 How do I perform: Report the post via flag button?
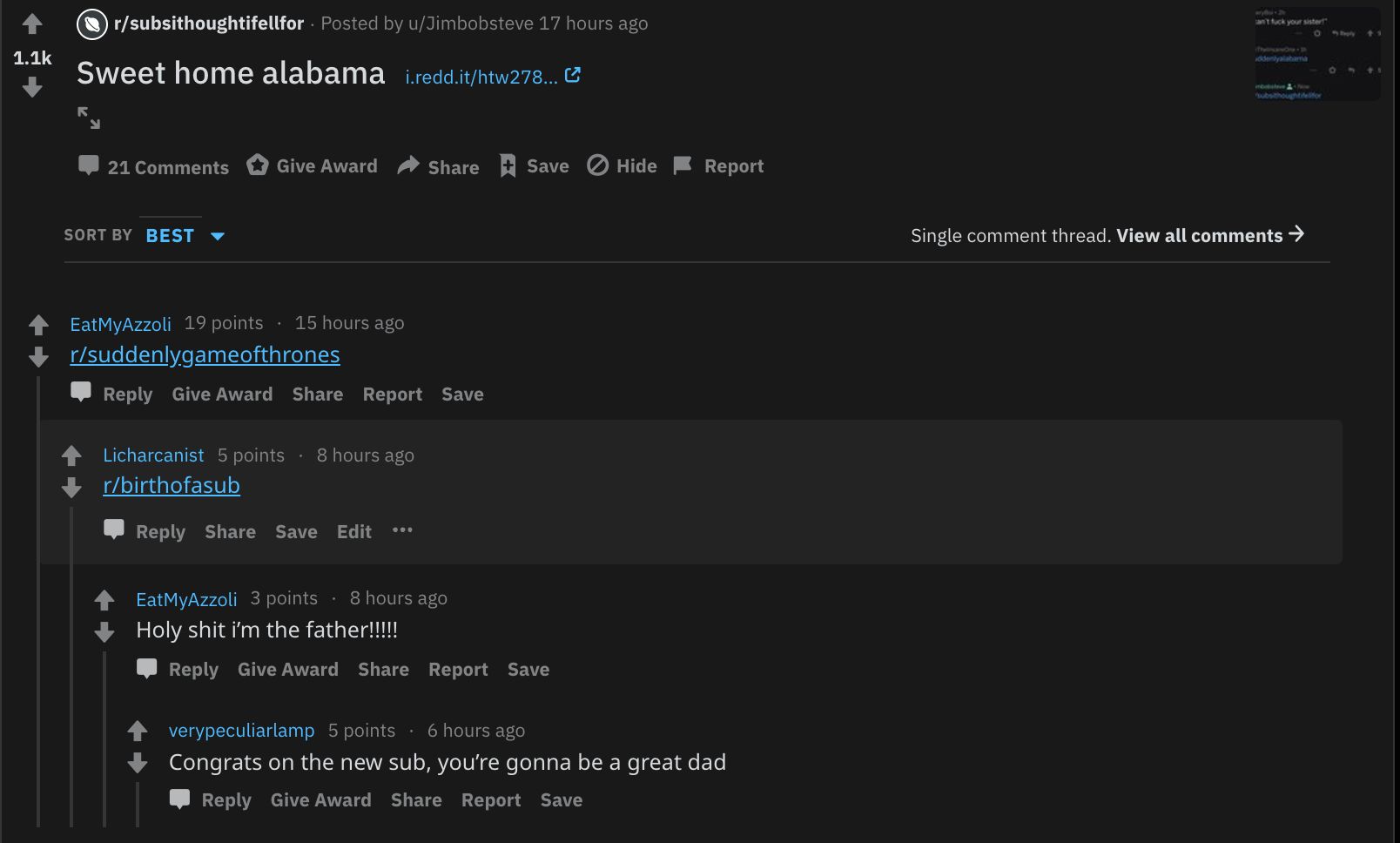(x=719, y=165)
